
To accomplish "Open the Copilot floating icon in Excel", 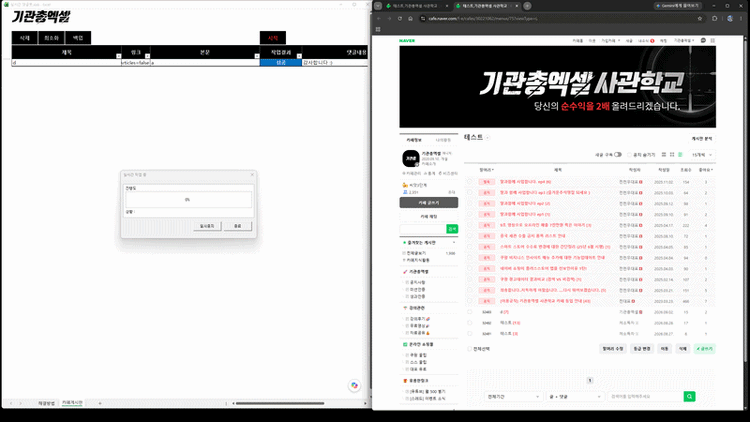I will pos(354,385).
